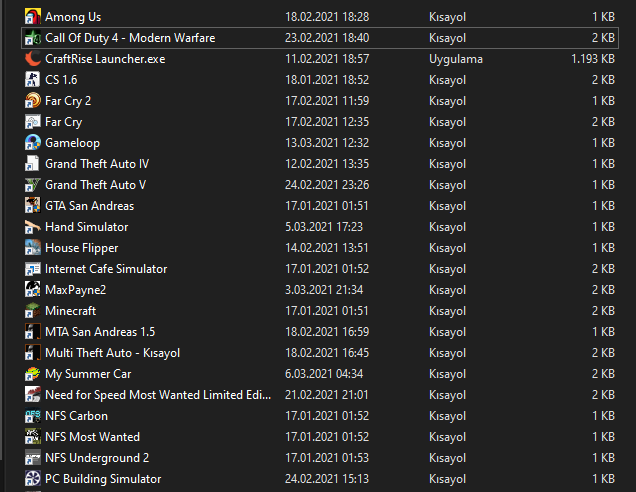The height and width of the screenshot is (492, 636).
Task: Select the 'NFS Most Wanted' file name
Action: tap(92, 437)
